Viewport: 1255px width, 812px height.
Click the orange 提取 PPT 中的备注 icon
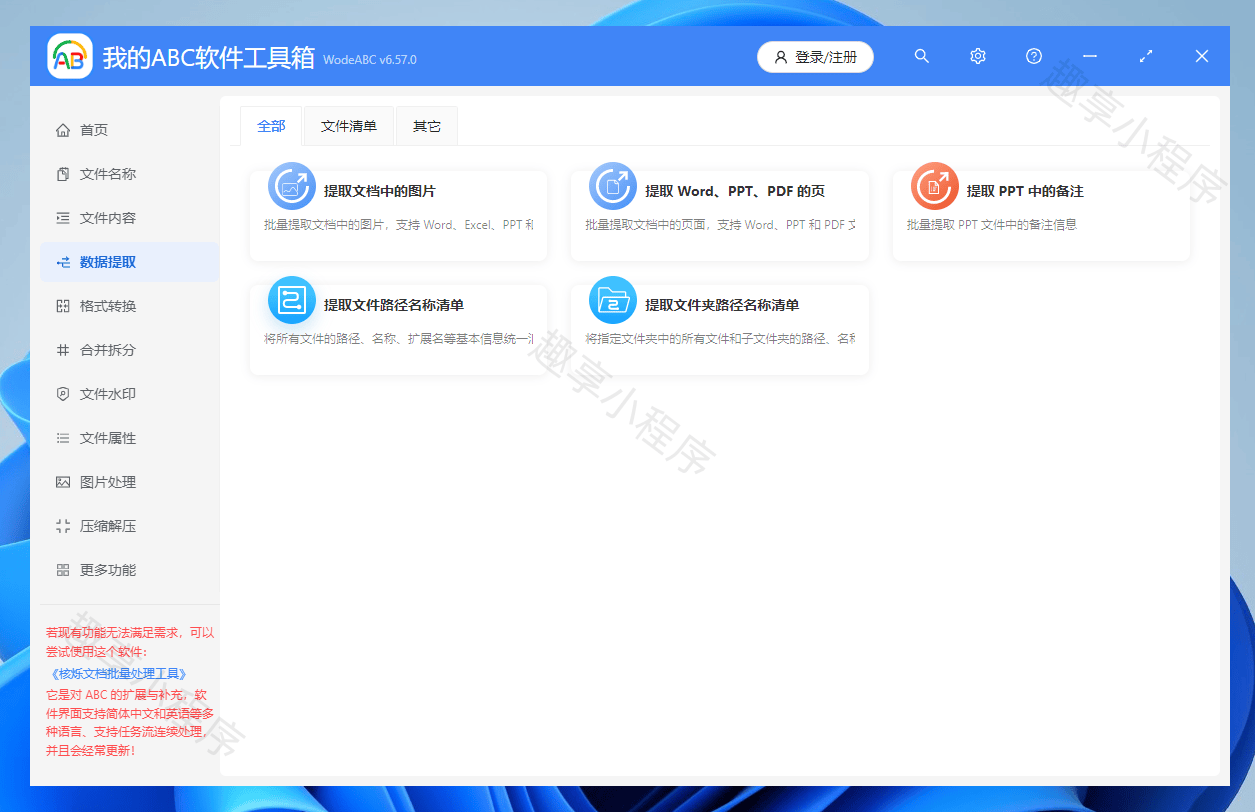pos(934,186)
